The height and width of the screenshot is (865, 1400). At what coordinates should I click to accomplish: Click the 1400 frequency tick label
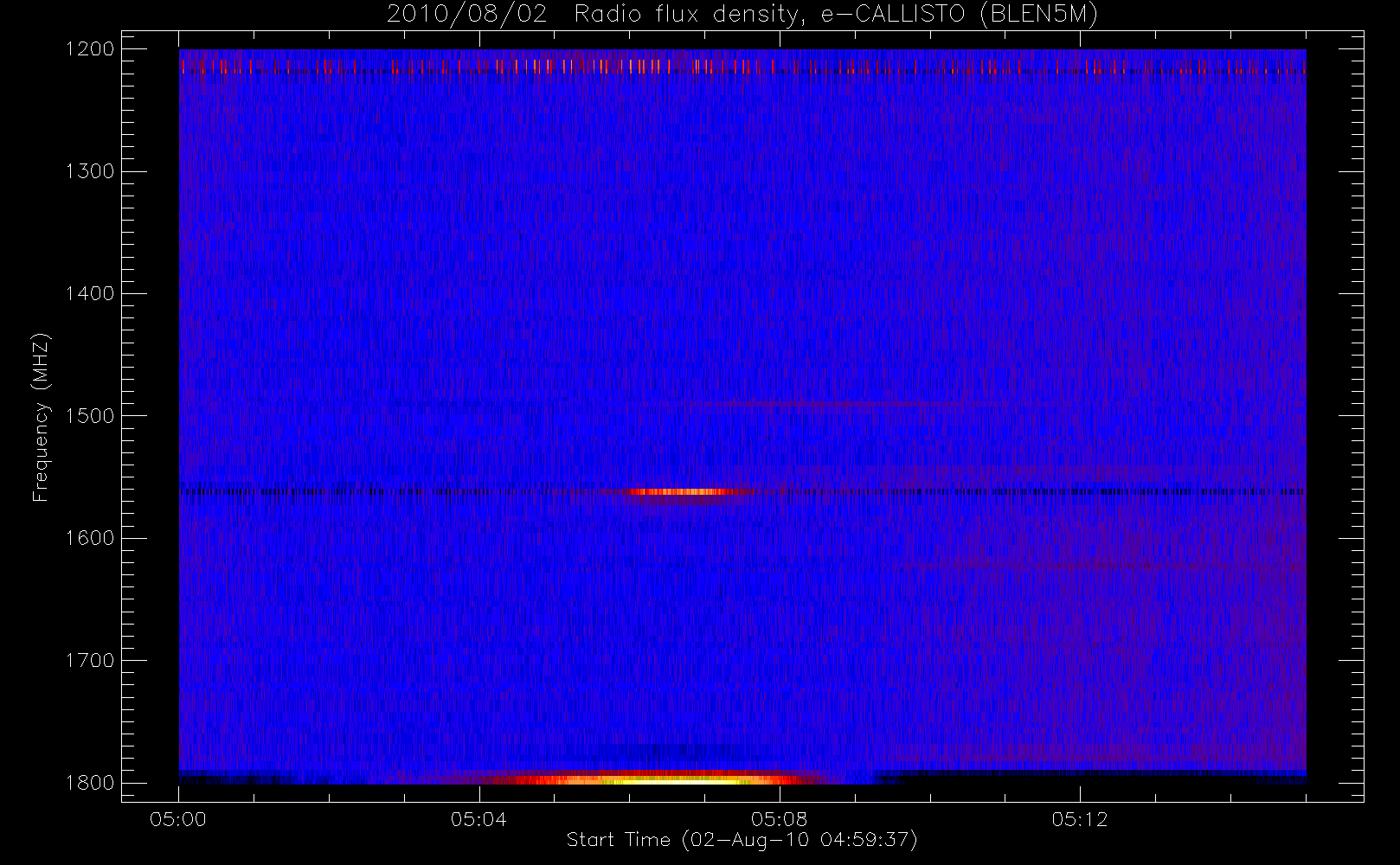pos(90,293)
